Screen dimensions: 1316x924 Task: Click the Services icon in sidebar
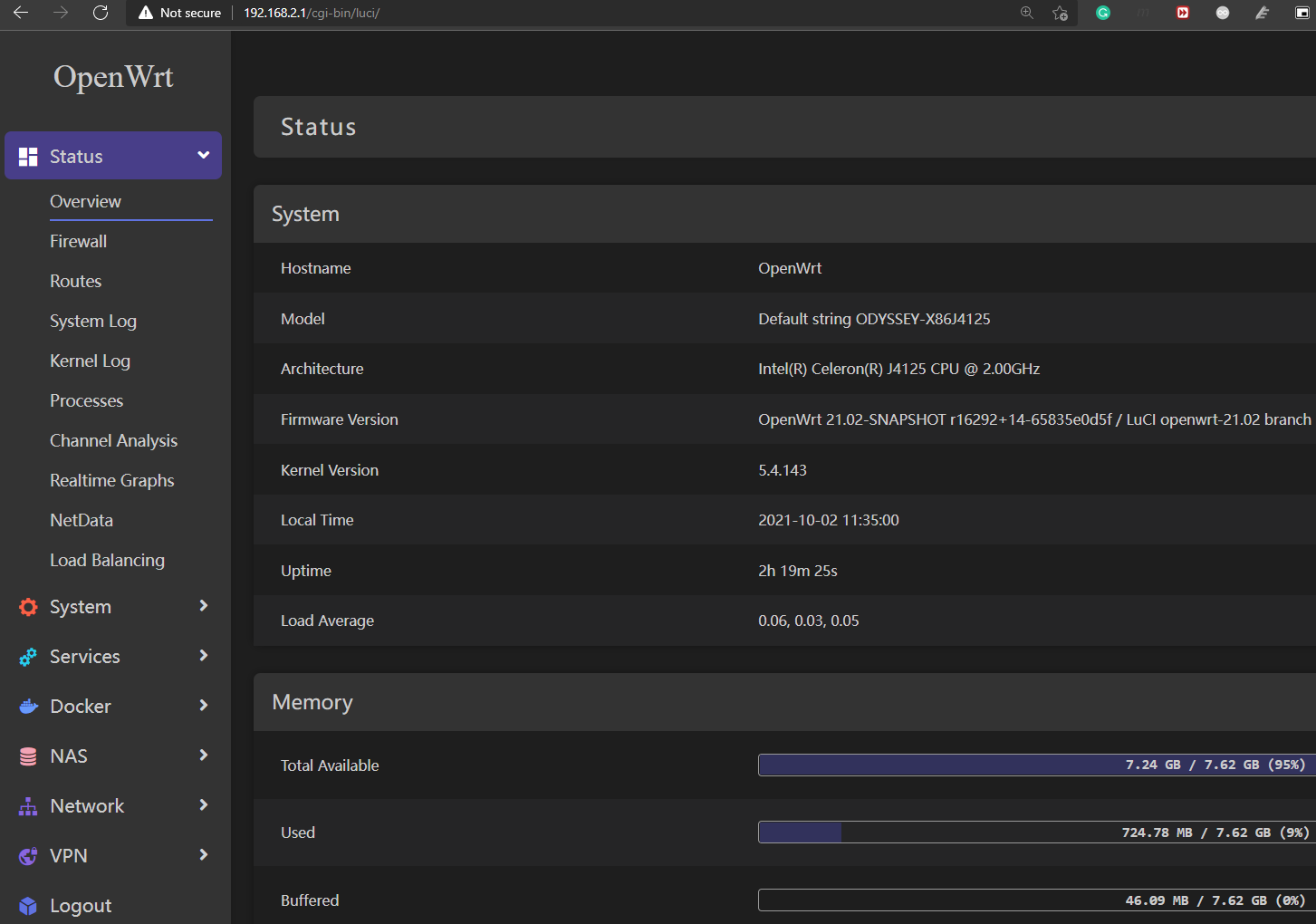(x=27, y=656)
